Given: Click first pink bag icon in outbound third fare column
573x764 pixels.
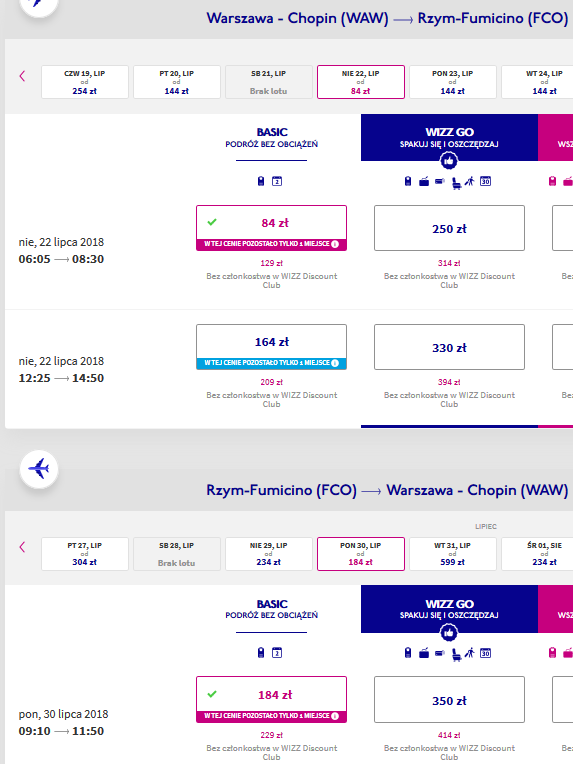Looking at the screenshot, I should pos(552,181).
